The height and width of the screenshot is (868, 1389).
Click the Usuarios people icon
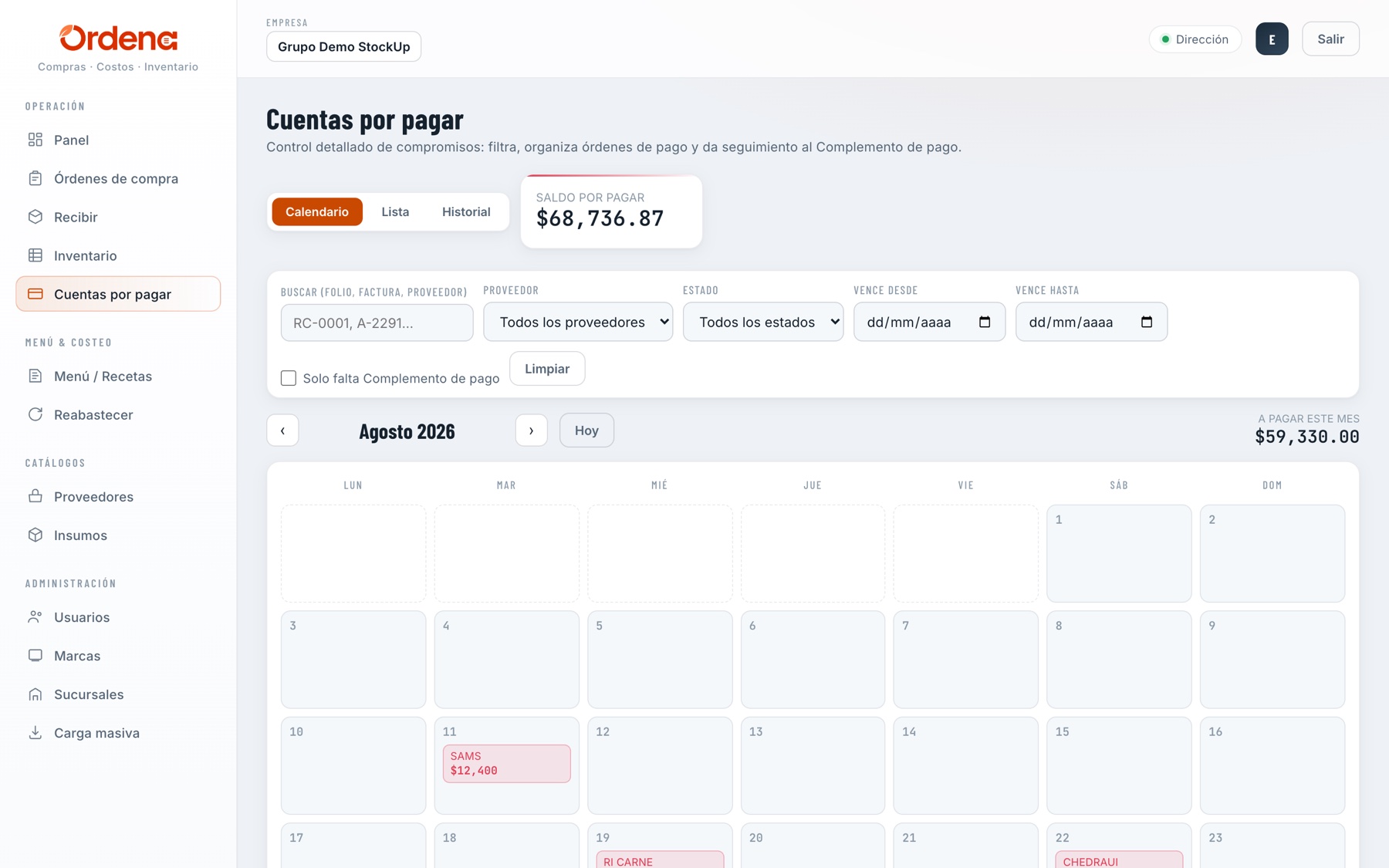(x=35, y=616)
